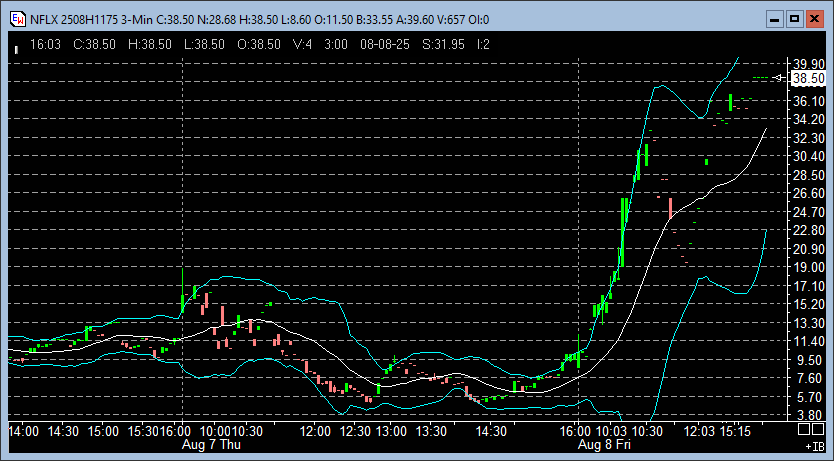Click the right square box above +IB
Screen dimensions: 834x461
[x=818, y=429]
